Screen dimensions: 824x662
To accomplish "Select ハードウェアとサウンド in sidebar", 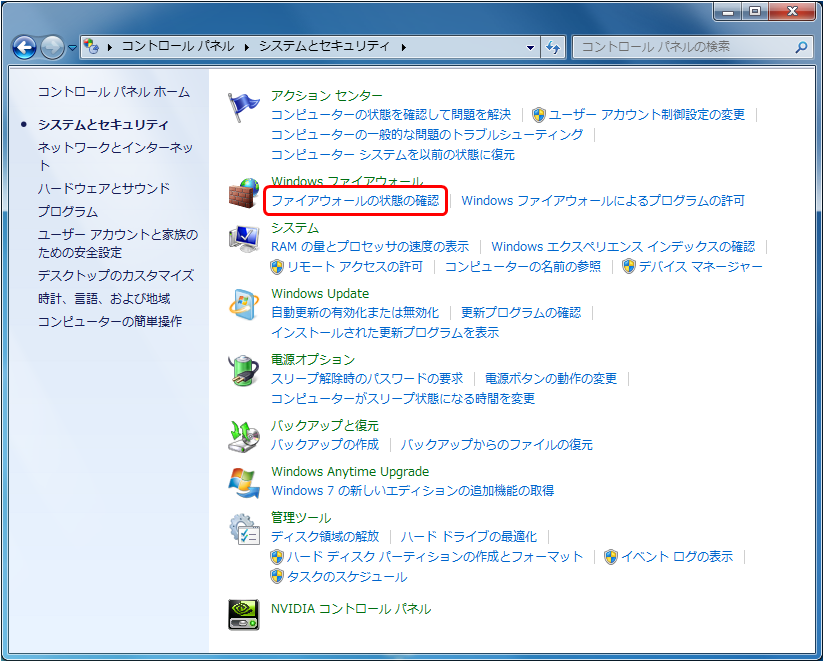I will pyautogui.click(x=104, y=188).
